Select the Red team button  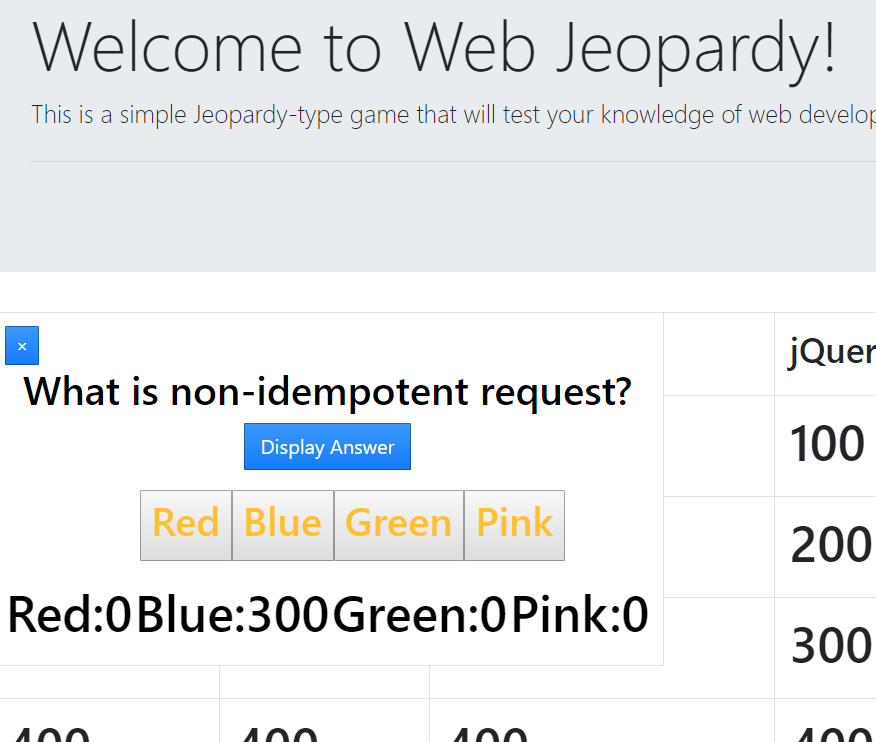pyautogui.click(x=186, y=524)
